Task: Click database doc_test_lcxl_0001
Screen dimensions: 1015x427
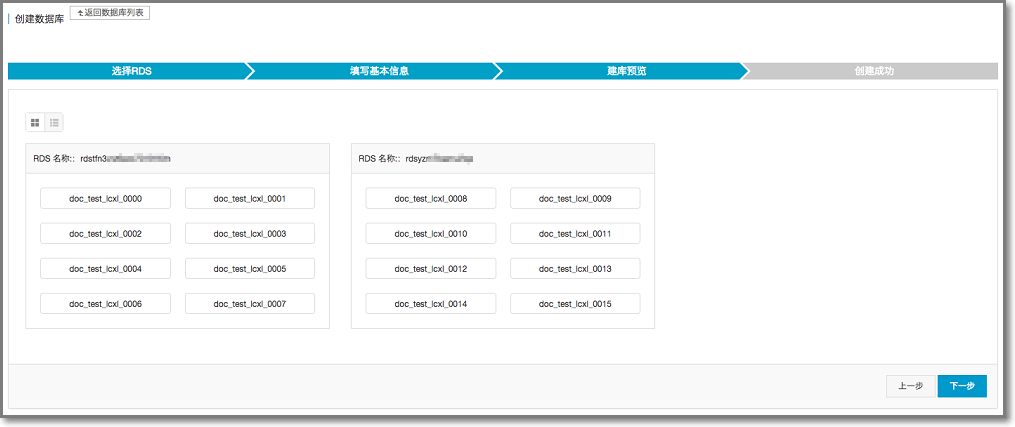Action: tap(250, 199)
